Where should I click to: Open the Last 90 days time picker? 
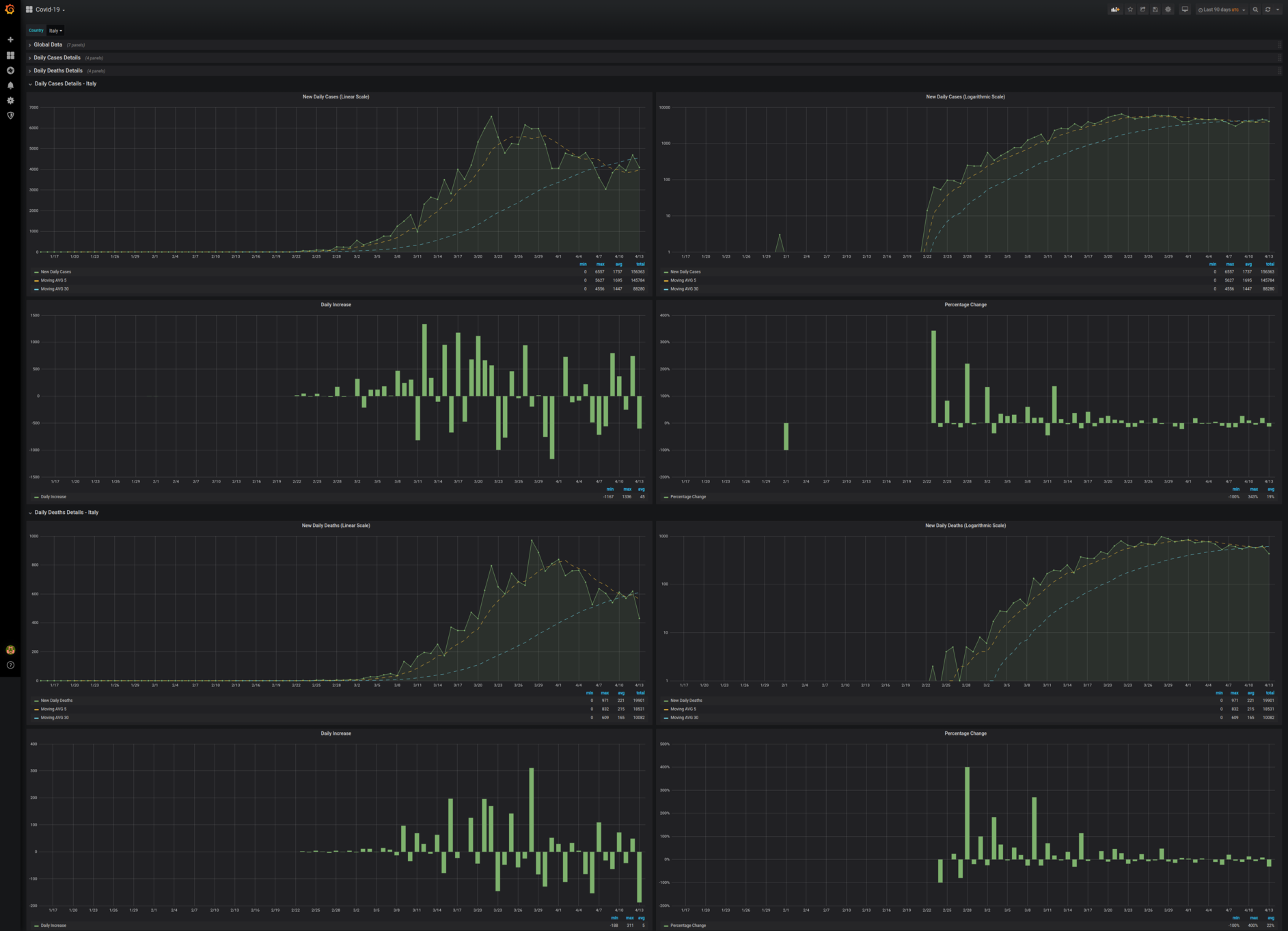tap(1222, 10)
